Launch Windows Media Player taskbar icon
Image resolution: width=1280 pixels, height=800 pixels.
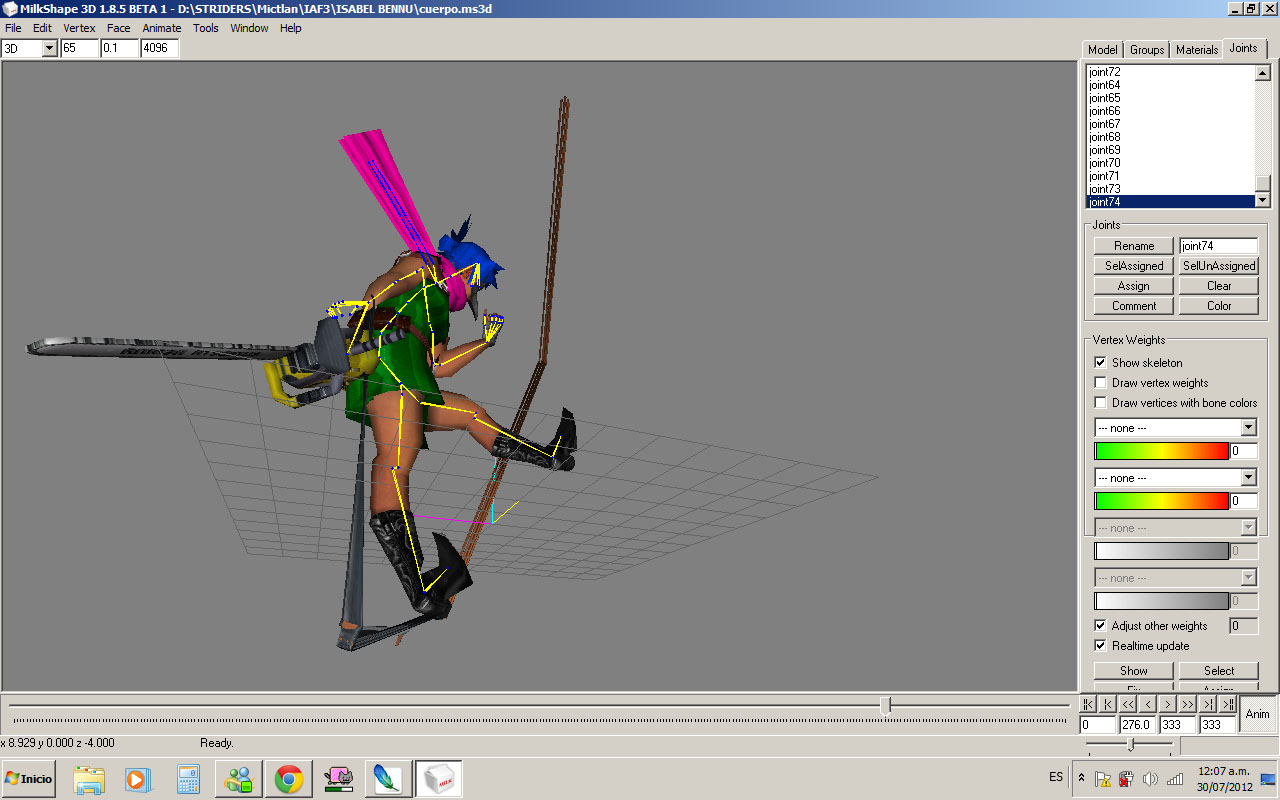click(138, 779)
